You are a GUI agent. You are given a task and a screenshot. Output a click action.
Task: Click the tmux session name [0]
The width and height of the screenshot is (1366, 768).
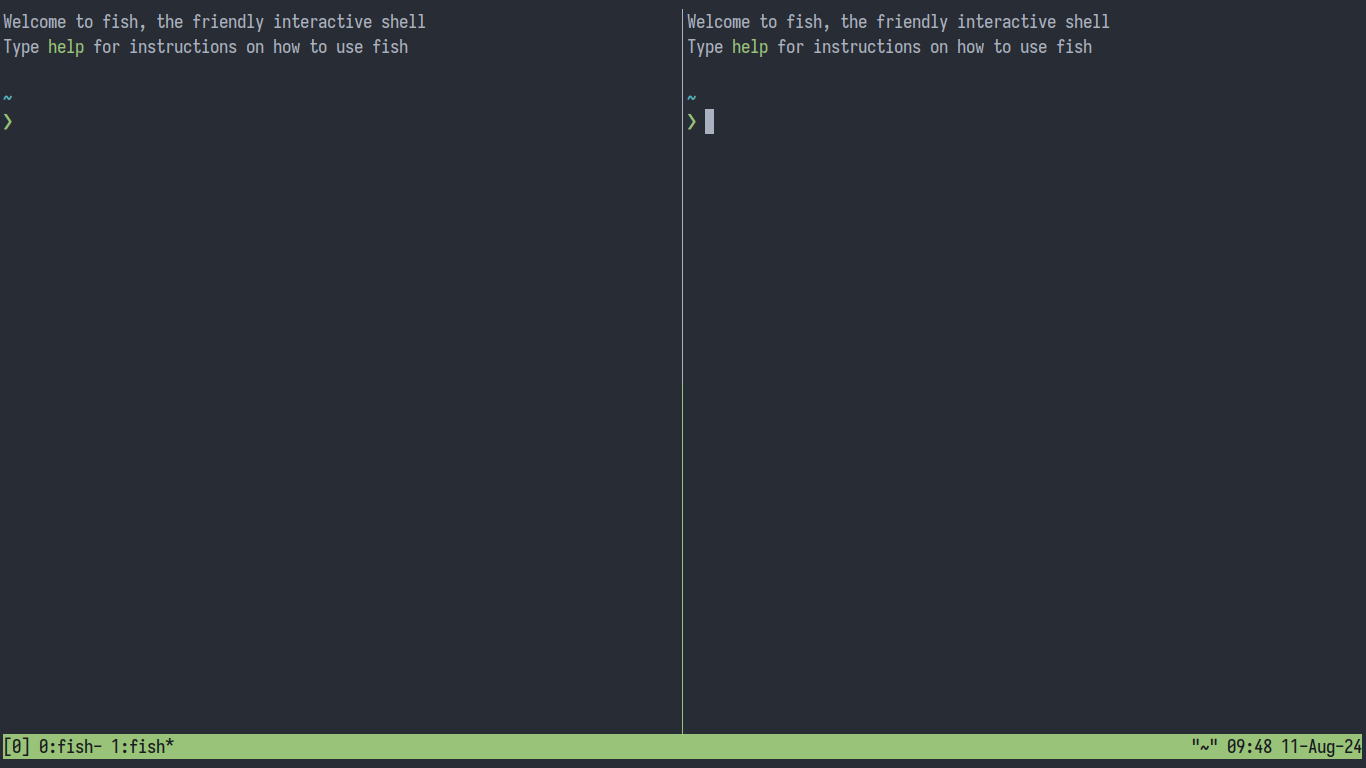tap(16, 746)
